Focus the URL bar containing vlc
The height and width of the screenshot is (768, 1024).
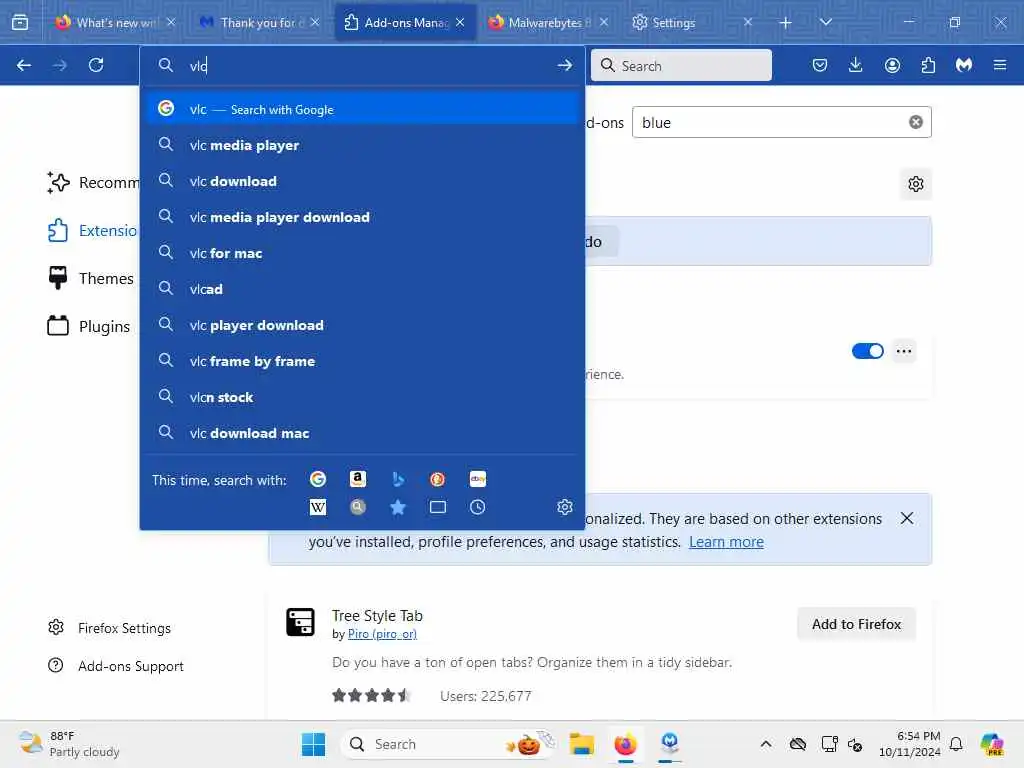pyautogui.click(x=362, y=65)
